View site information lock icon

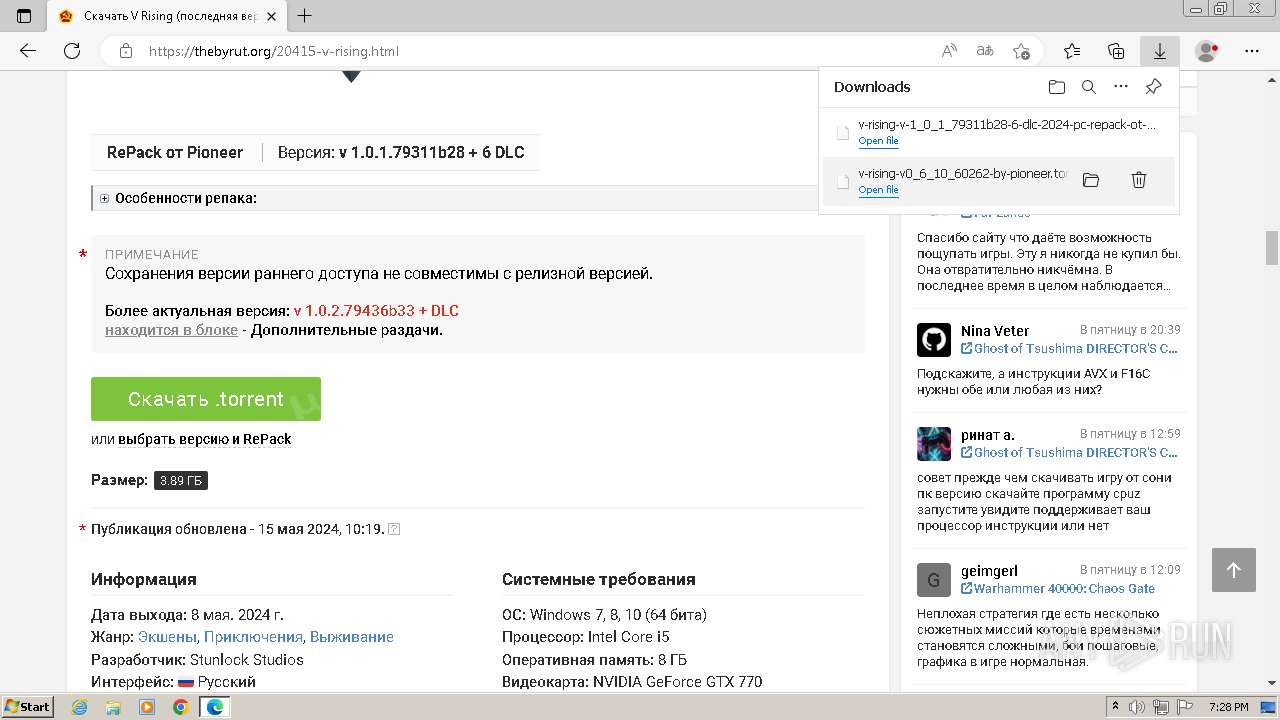125,51
